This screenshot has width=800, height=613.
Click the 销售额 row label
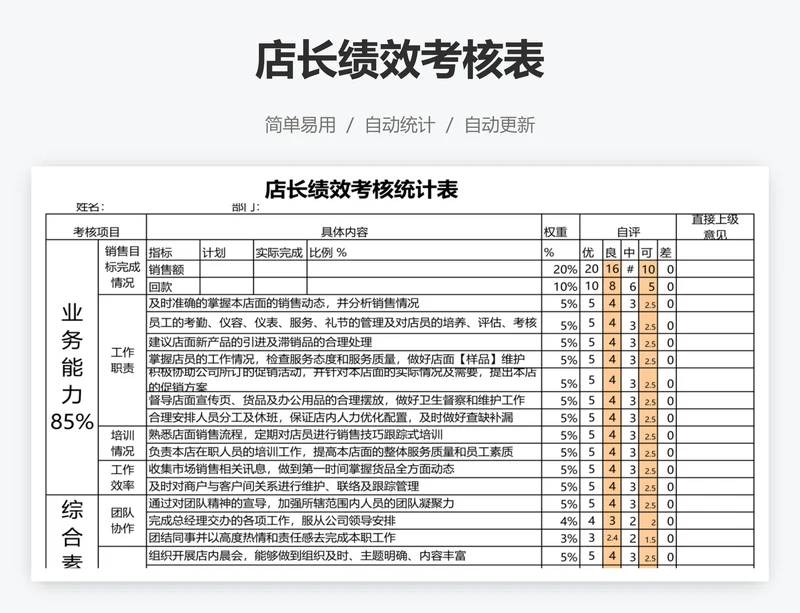[x=173, y=269]
